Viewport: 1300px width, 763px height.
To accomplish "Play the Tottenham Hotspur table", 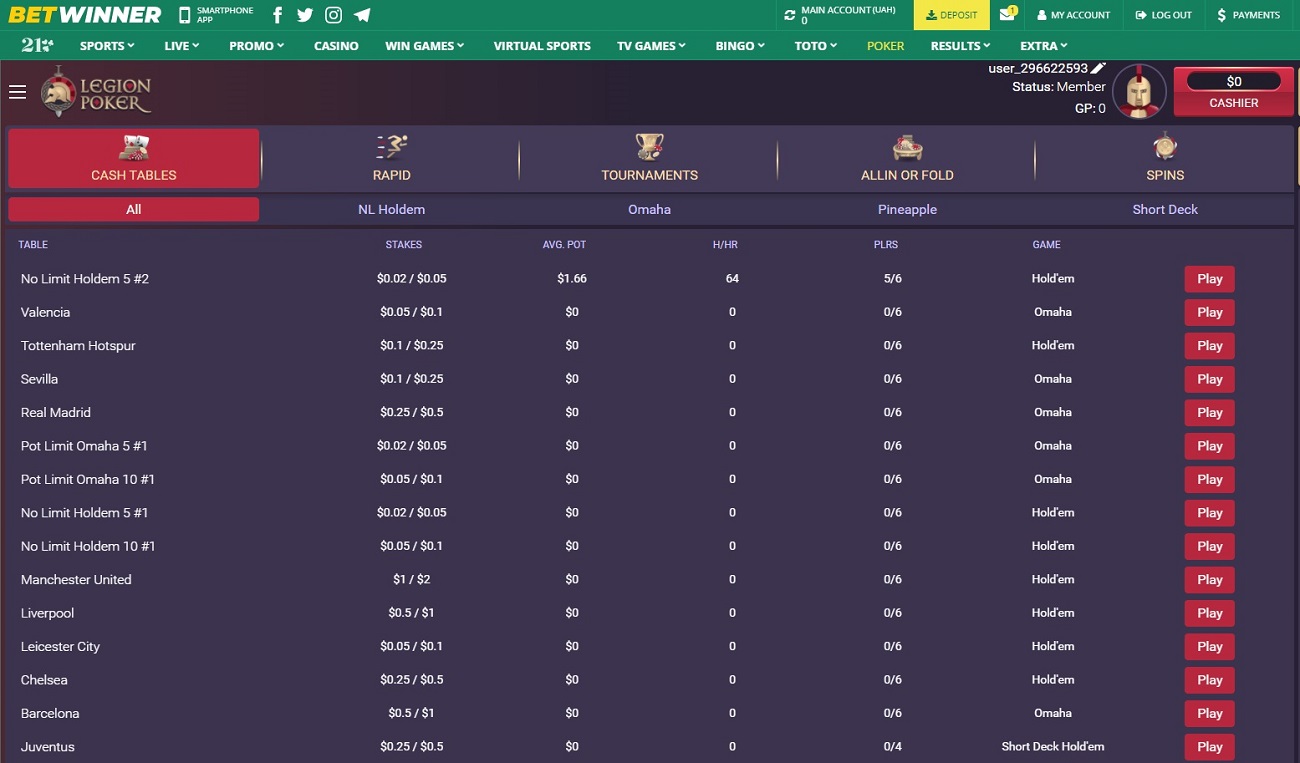I will click(1210, 346).
